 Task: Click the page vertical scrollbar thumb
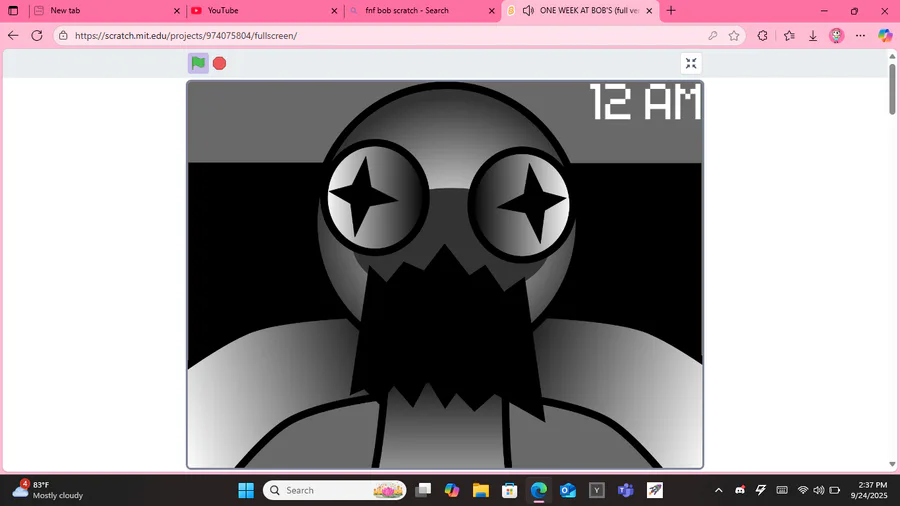[x=892, y=89]
